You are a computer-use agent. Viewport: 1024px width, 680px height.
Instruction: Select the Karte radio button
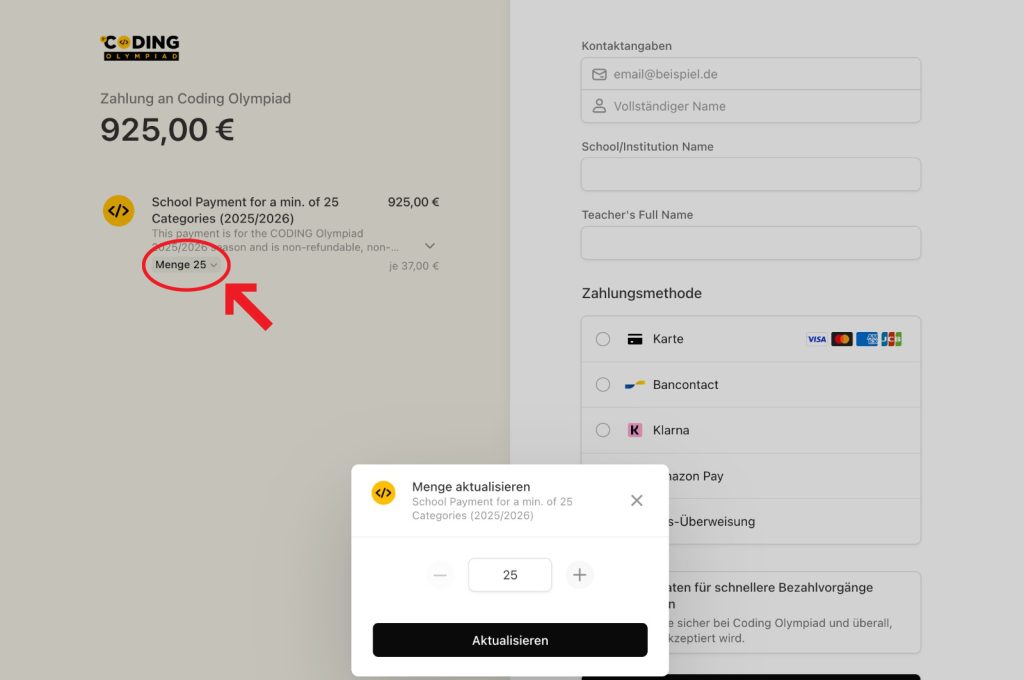[603, 339]
